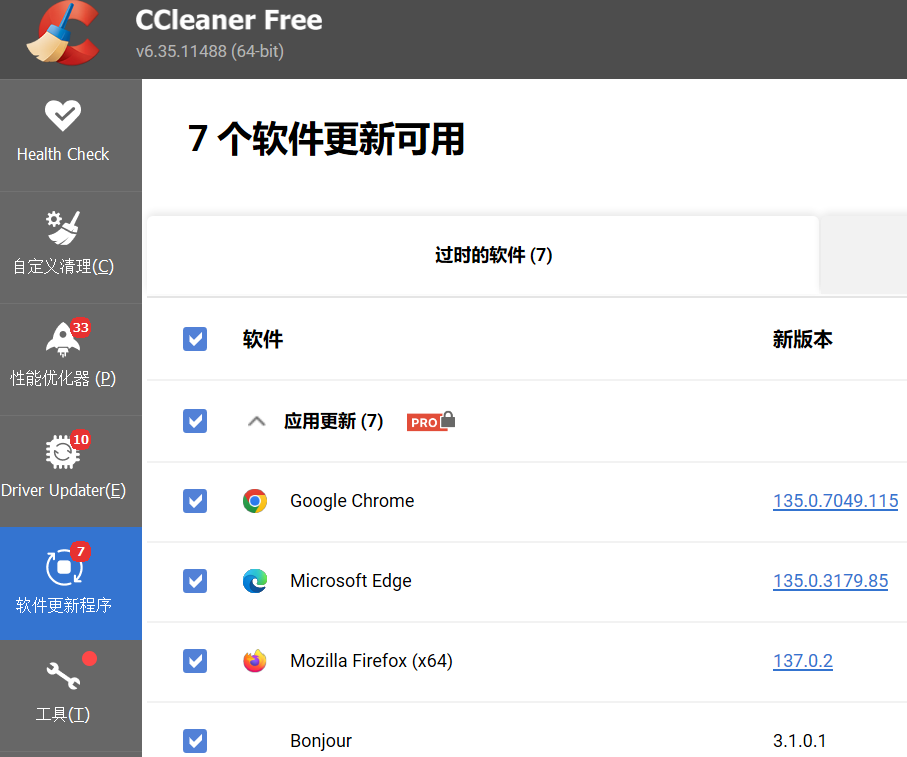Click the Google Chrome icon
The image size is (907, 757).
click(x=255, y=501)
